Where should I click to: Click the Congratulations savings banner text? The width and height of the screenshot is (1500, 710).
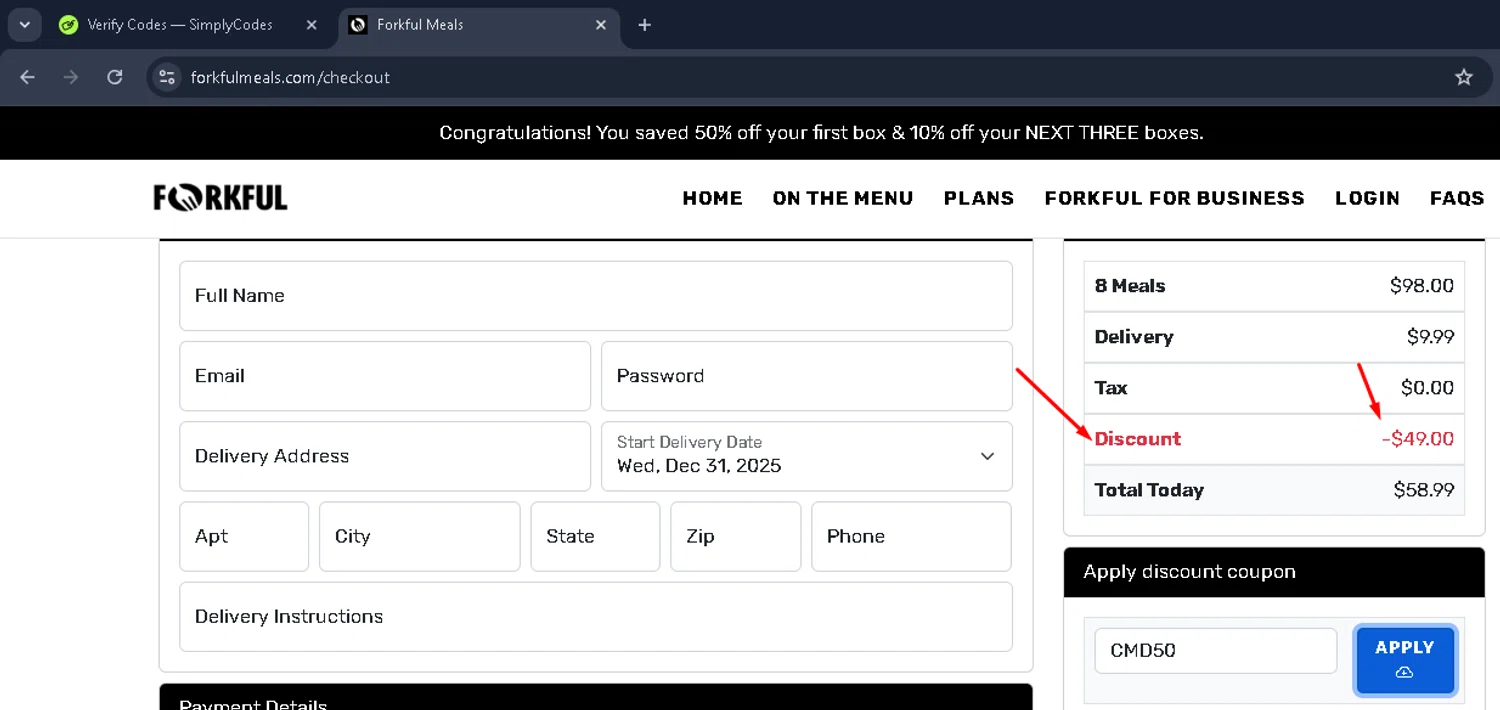(x=821, y=133)
